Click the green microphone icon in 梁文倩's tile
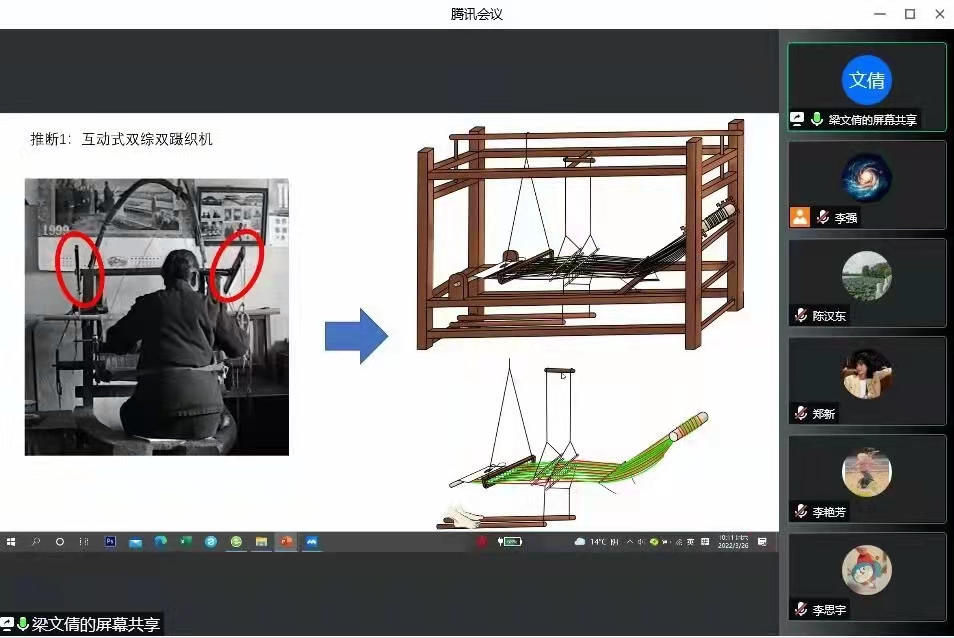 [x=817, y=119]
